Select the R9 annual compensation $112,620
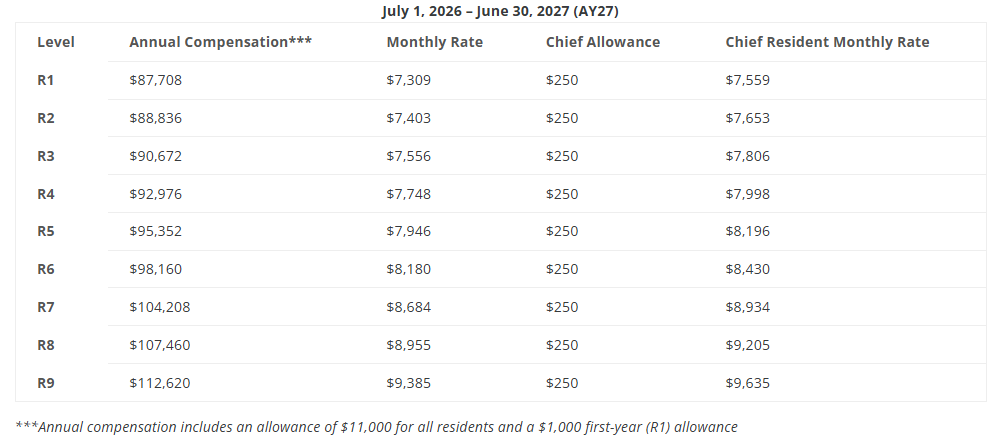 (x=160, y=383)
